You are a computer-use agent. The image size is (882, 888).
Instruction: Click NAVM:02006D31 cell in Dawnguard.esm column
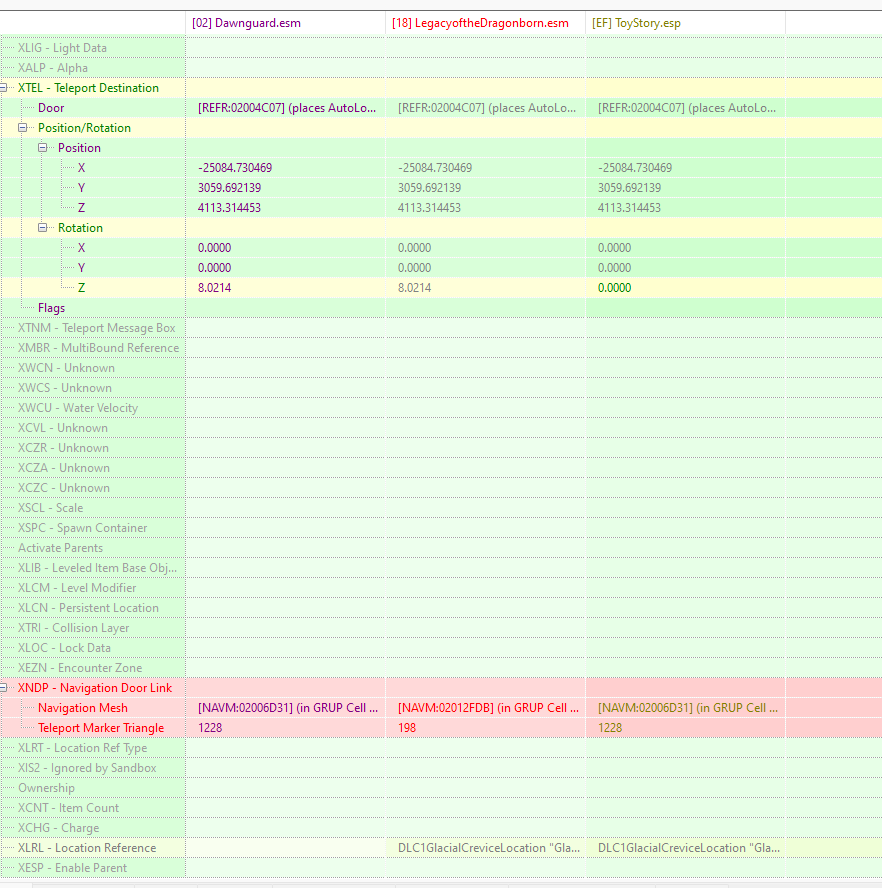tap(288, 708)
